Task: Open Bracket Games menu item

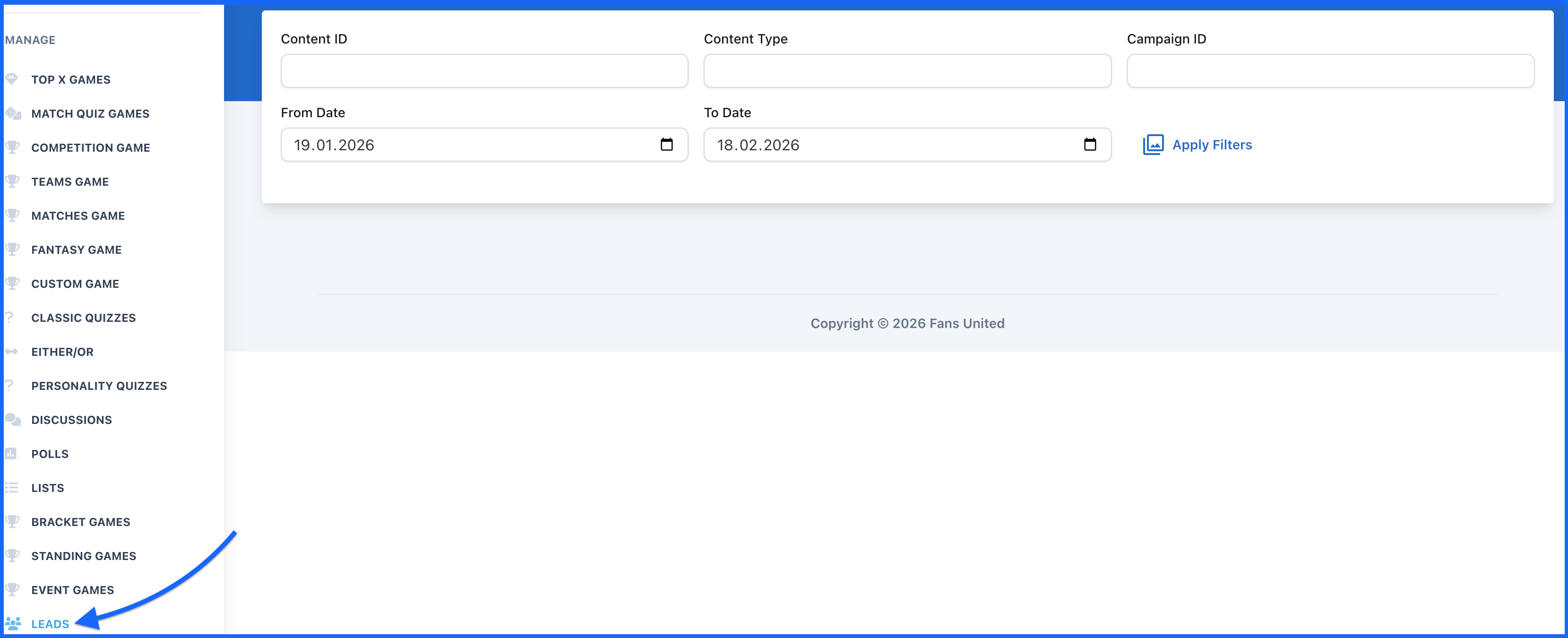Action: point(81,522)
